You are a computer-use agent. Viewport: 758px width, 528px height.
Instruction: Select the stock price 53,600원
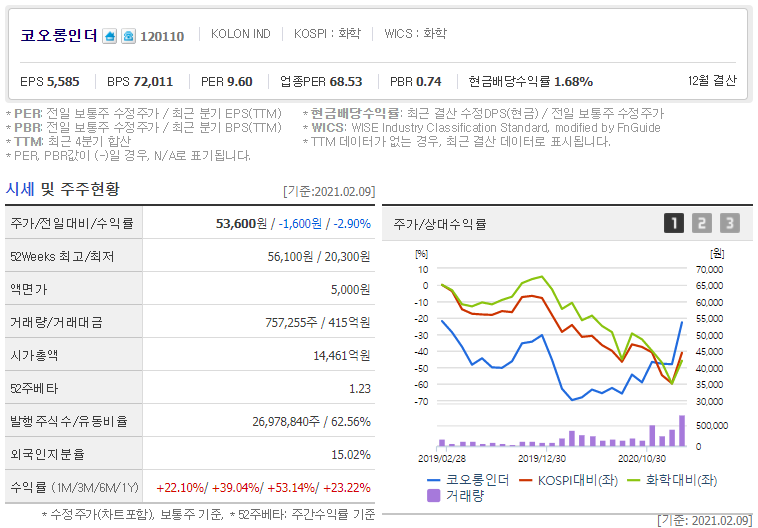(241, 223)
